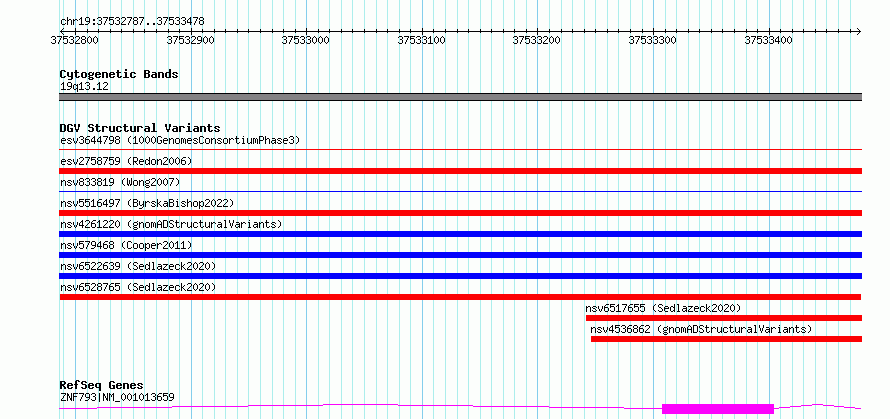This screenshot has height=419, width=890.
Task: Open variant nsv6522639 (Sedlazeck2020) label
Action: (138, 266)
